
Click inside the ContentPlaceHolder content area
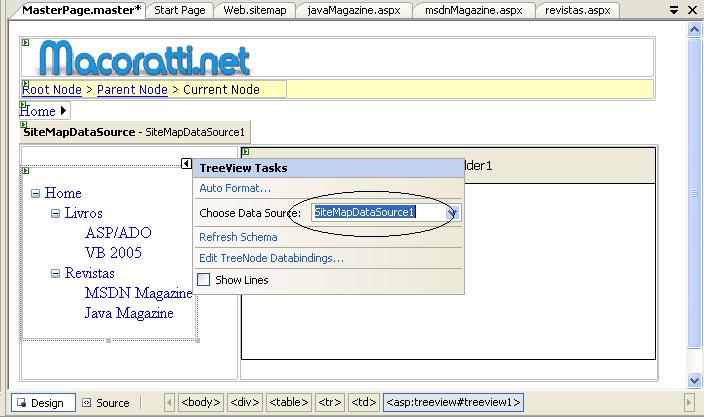448,271
